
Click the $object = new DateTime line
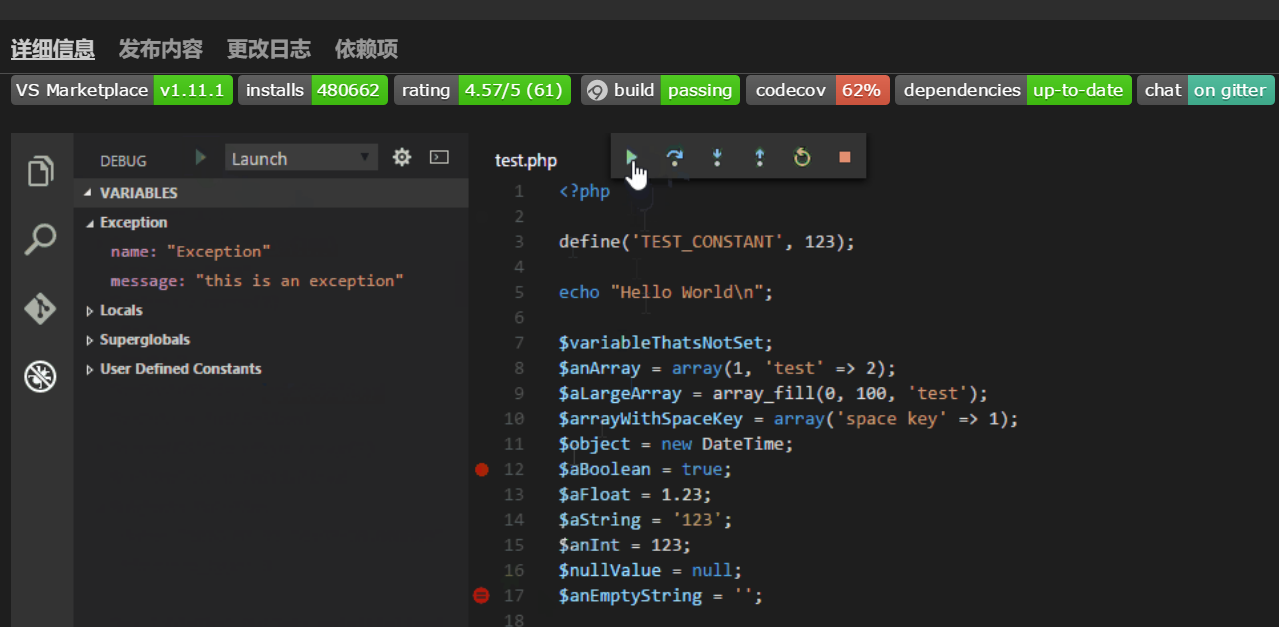pos(676,444)
